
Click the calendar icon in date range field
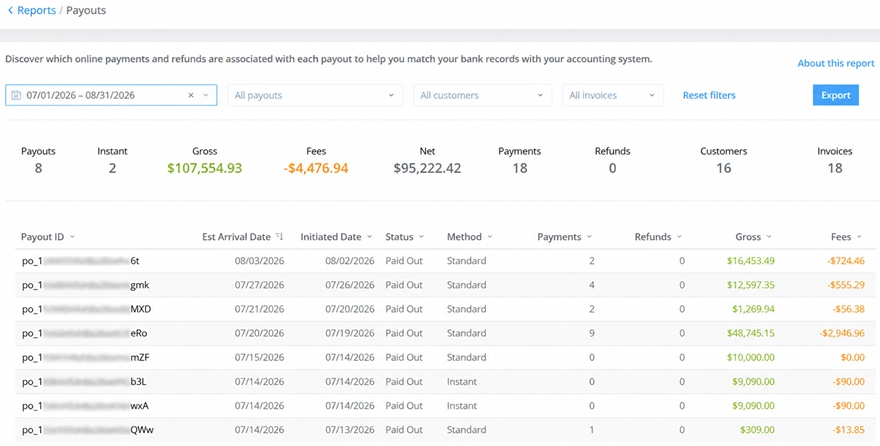(x=16, y=95)
